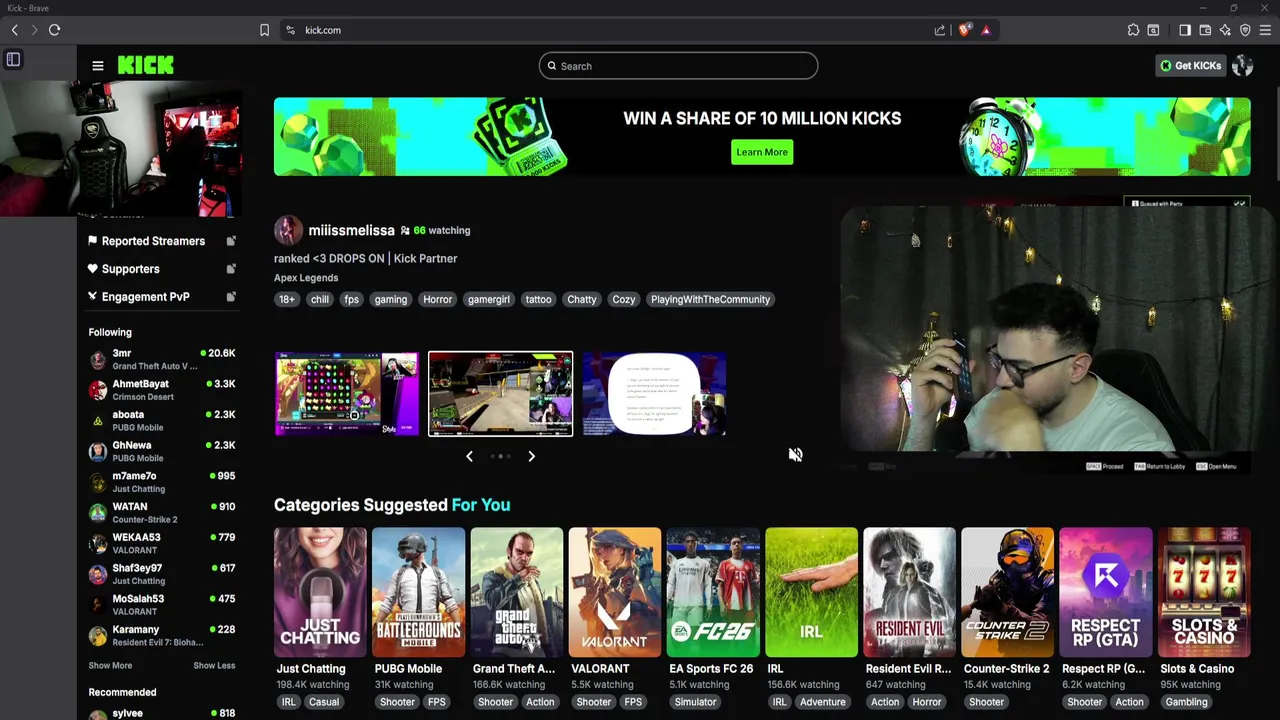Select the gamergirl stream tag
The width and height of the screenshot is (1280, 720).
click(489, 300)
